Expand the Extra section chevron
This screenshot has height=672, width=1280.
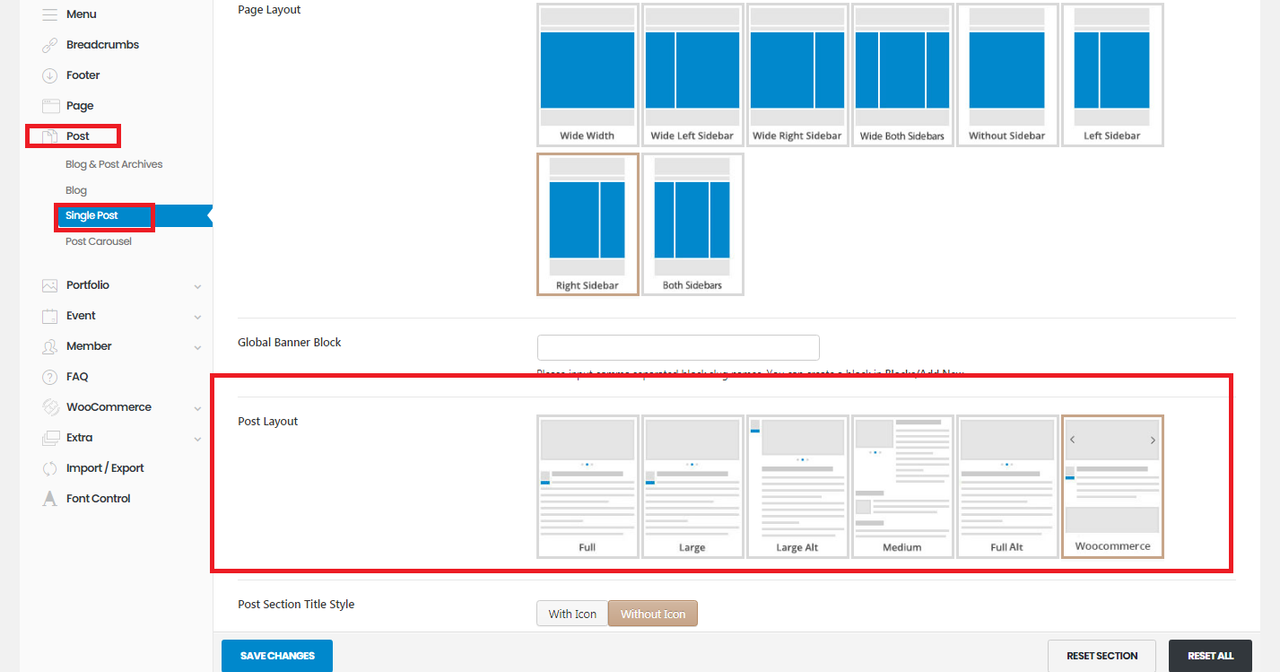pyautogui.click(x=197, y=439)
